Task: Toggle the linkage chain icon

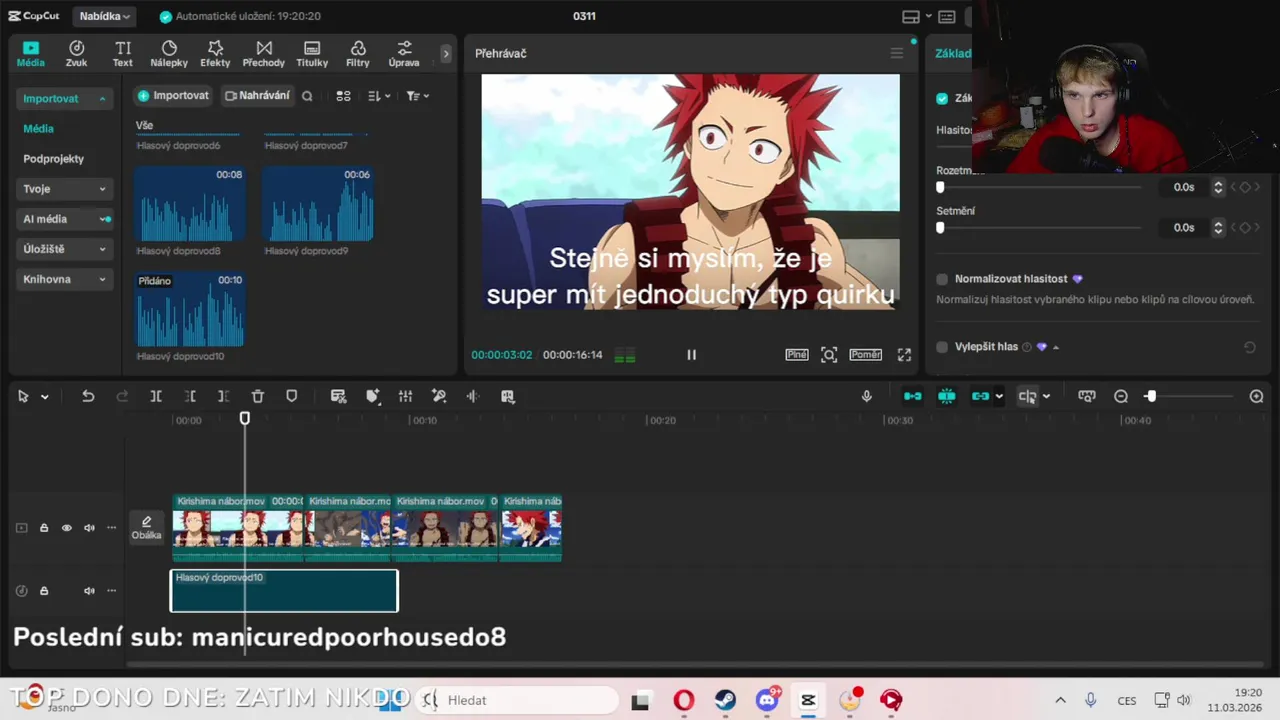Action: [x=980, y=397]
